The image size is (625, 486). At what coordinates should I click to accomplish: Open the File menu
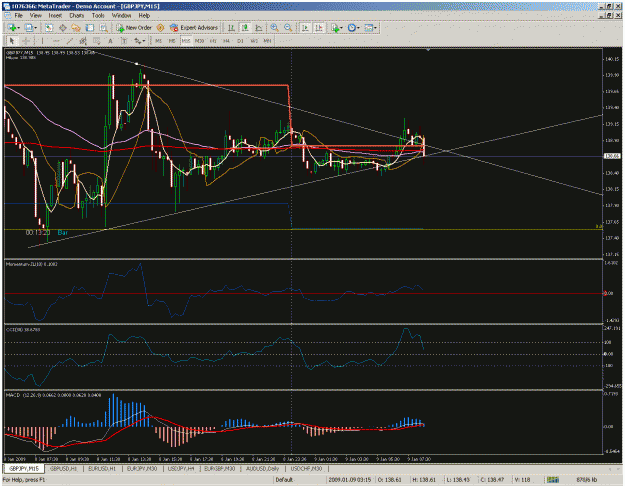coord(19,16)
